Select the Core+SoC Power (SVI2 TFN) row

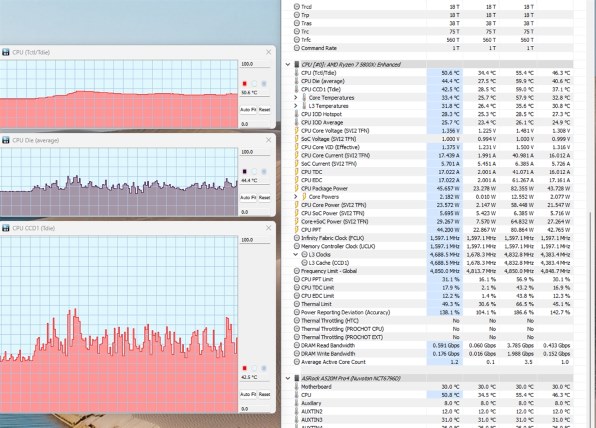433,222
